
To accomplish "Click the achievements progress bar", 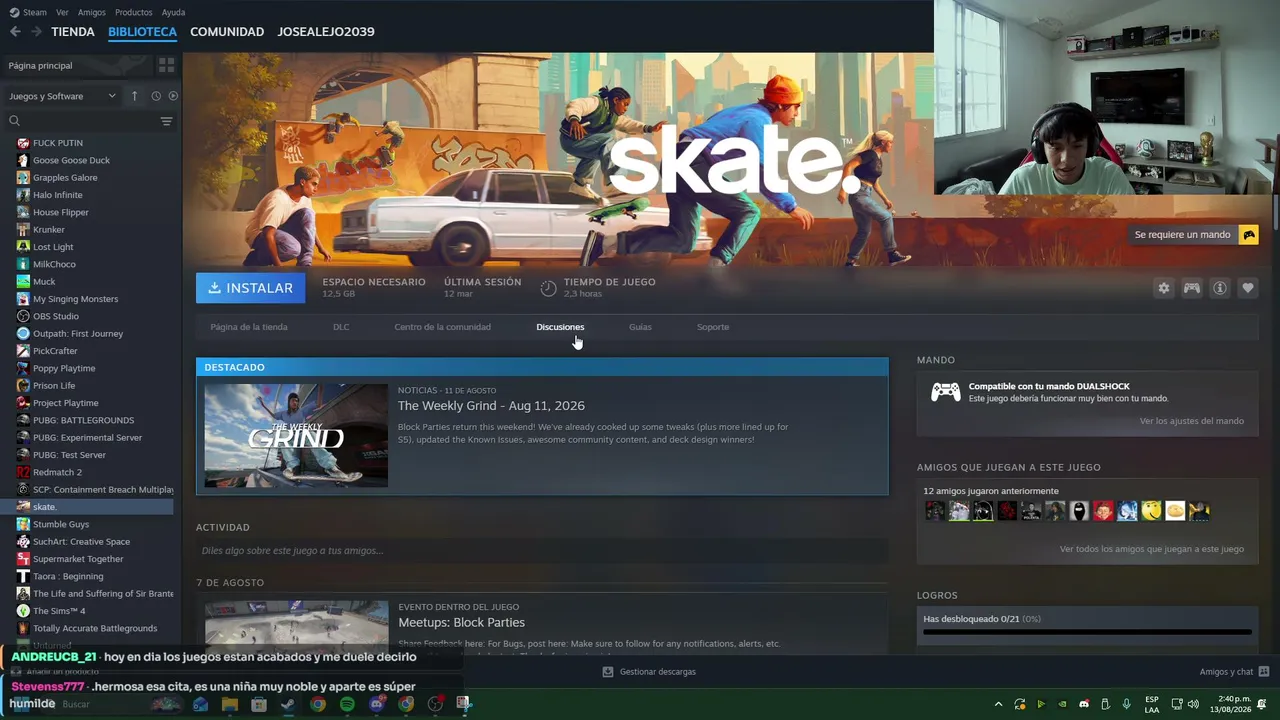I will coord(1087,632).
